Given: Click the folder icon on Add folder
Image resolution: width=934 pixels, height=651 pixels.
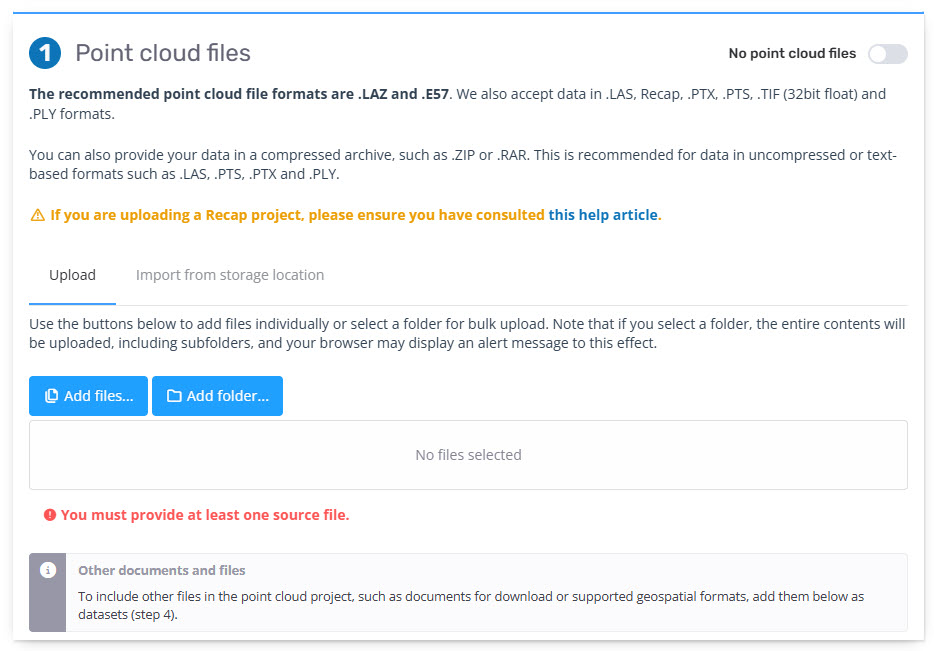Looking at the screenshot, I should pyautogui.click(x=174, y=396).
